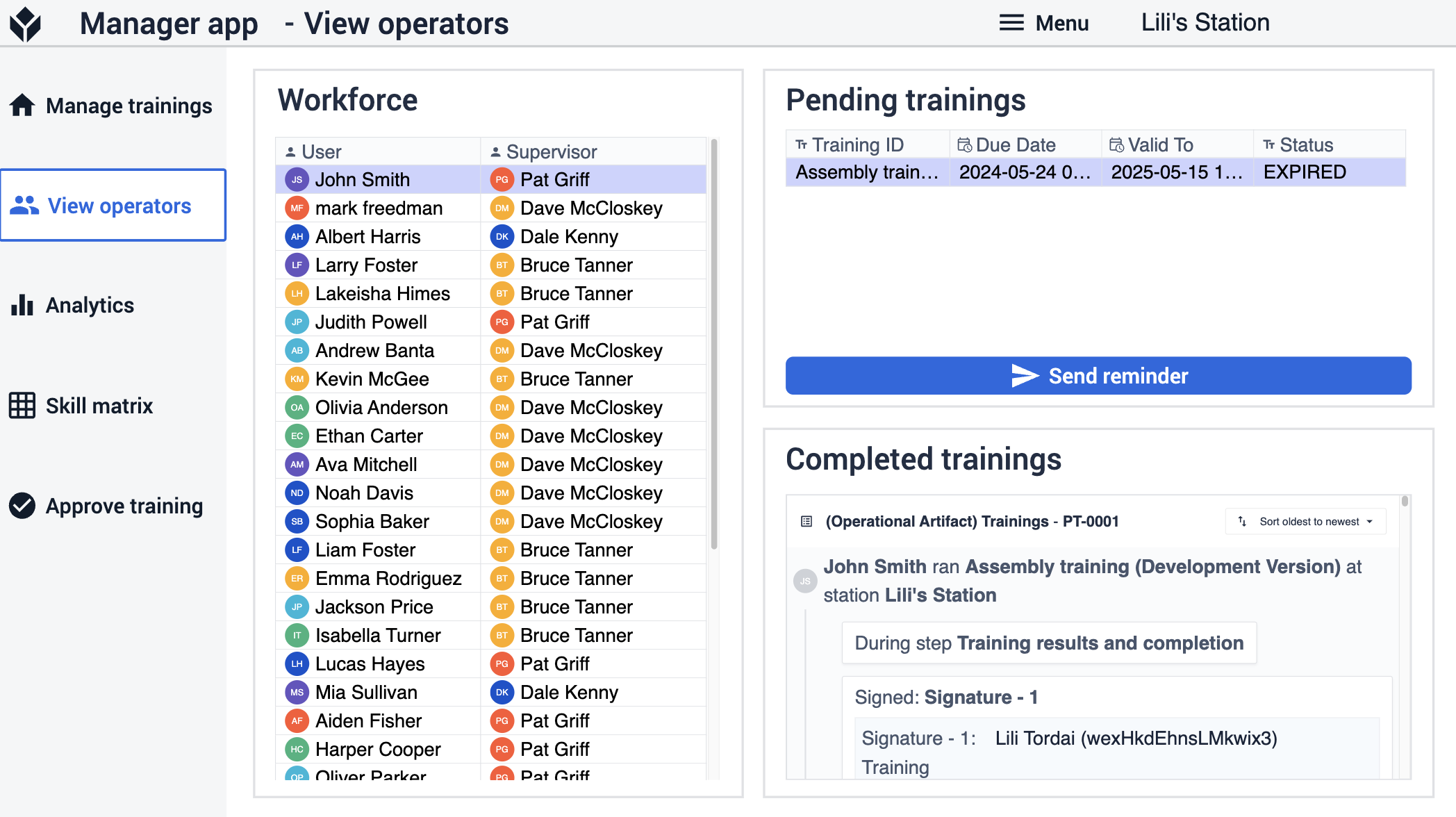Viewport: 1456px width, 817px height.
Task: Sort by Valid To column header
Action: coord(1177,145)
